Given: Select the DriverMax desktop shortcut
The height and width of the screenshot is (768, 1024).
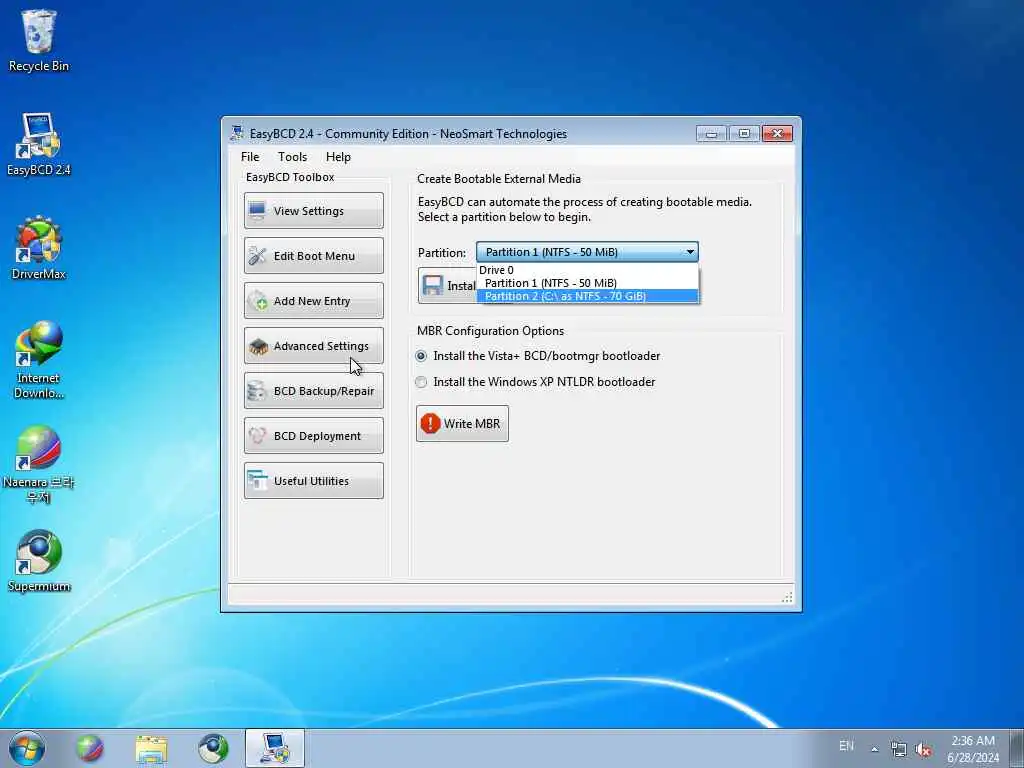Looking at the screenshot, I should point(39,248).
